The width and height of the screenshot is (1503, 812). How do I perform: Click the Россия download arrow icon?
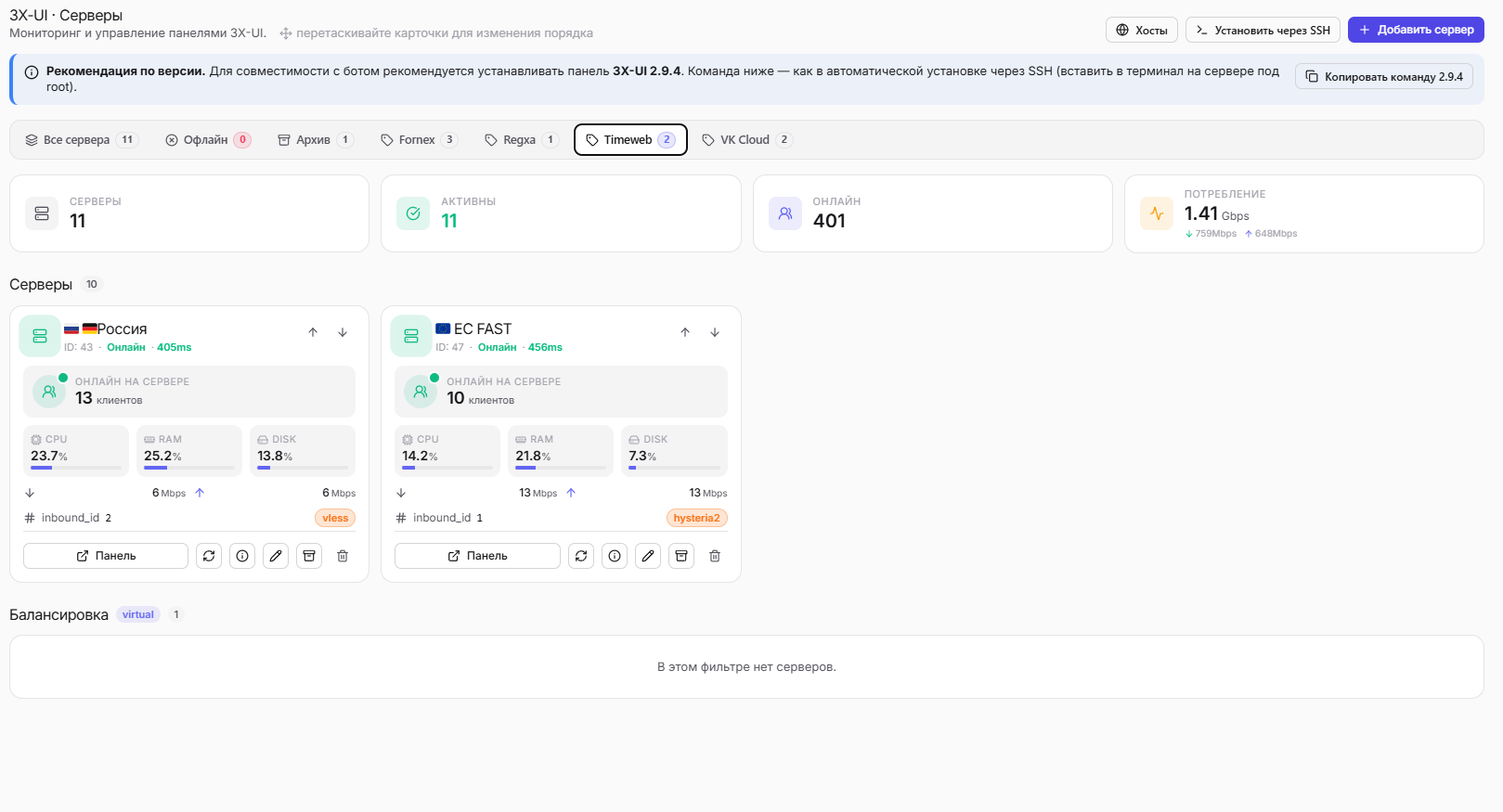click(x=30, y=493)
